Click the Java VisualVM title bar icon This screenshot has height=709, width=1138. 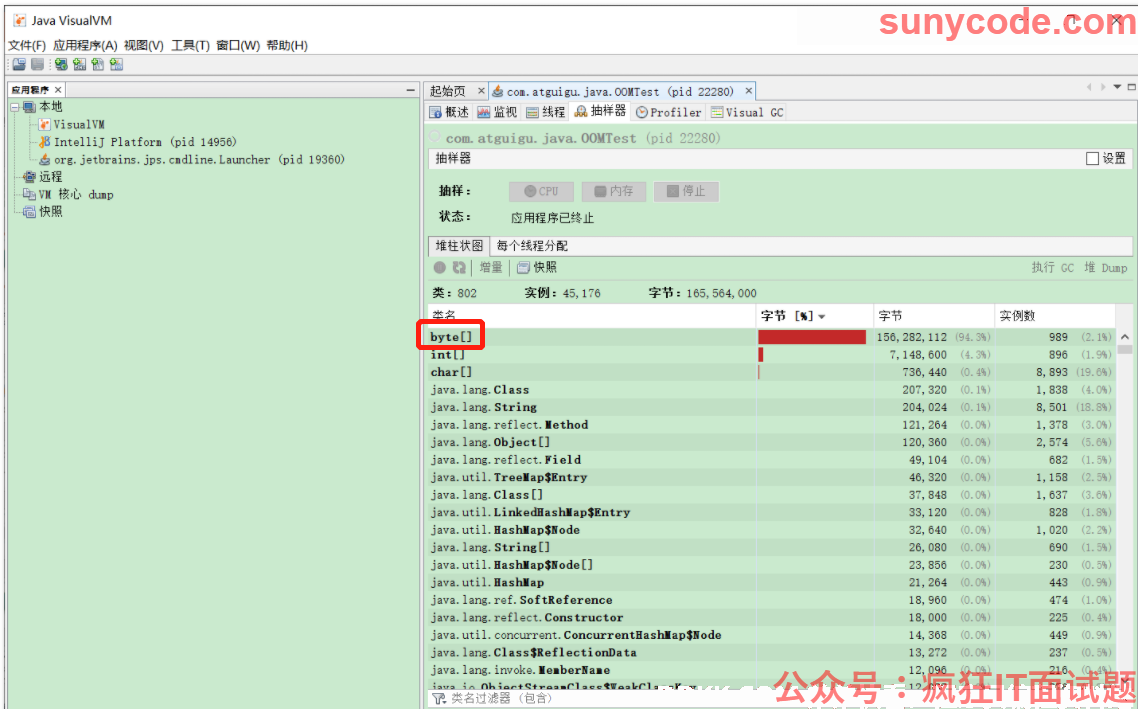click(x=20, y=20)
